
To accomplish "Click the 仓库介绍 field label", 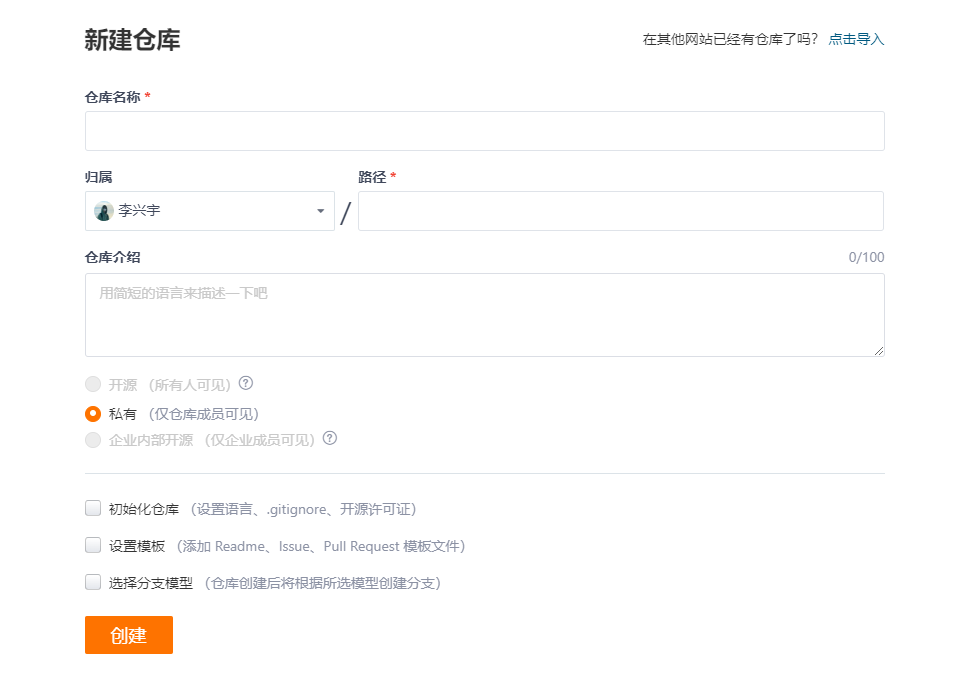I will tap(112, 257).
